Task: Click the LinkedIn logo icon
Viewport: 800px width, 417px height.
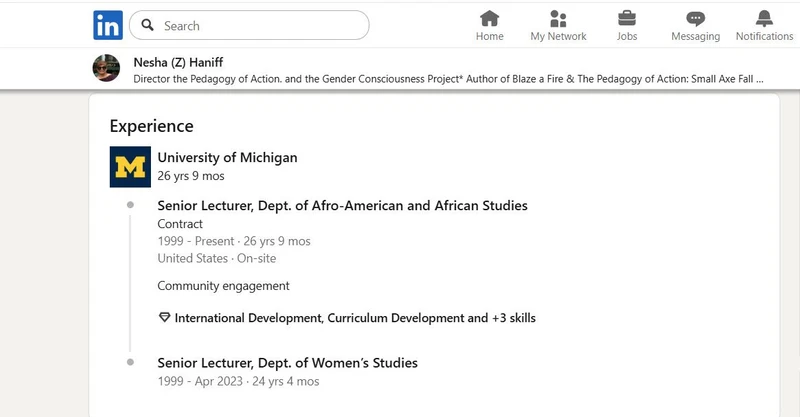Action: click(108, 25)
